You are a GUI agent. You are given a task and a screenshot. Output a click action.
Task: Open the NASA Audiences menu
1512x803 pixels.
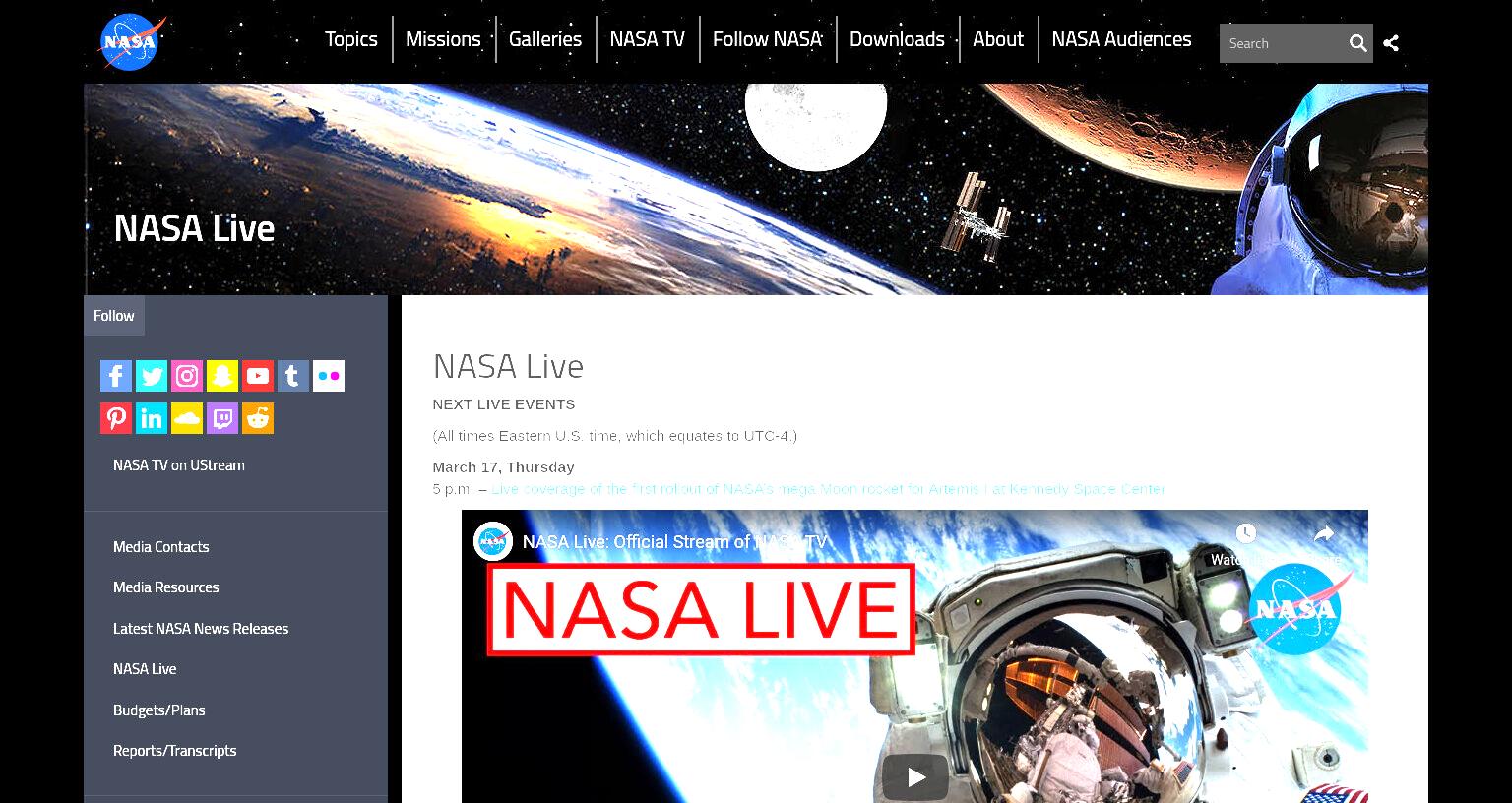click(1121, 39)
